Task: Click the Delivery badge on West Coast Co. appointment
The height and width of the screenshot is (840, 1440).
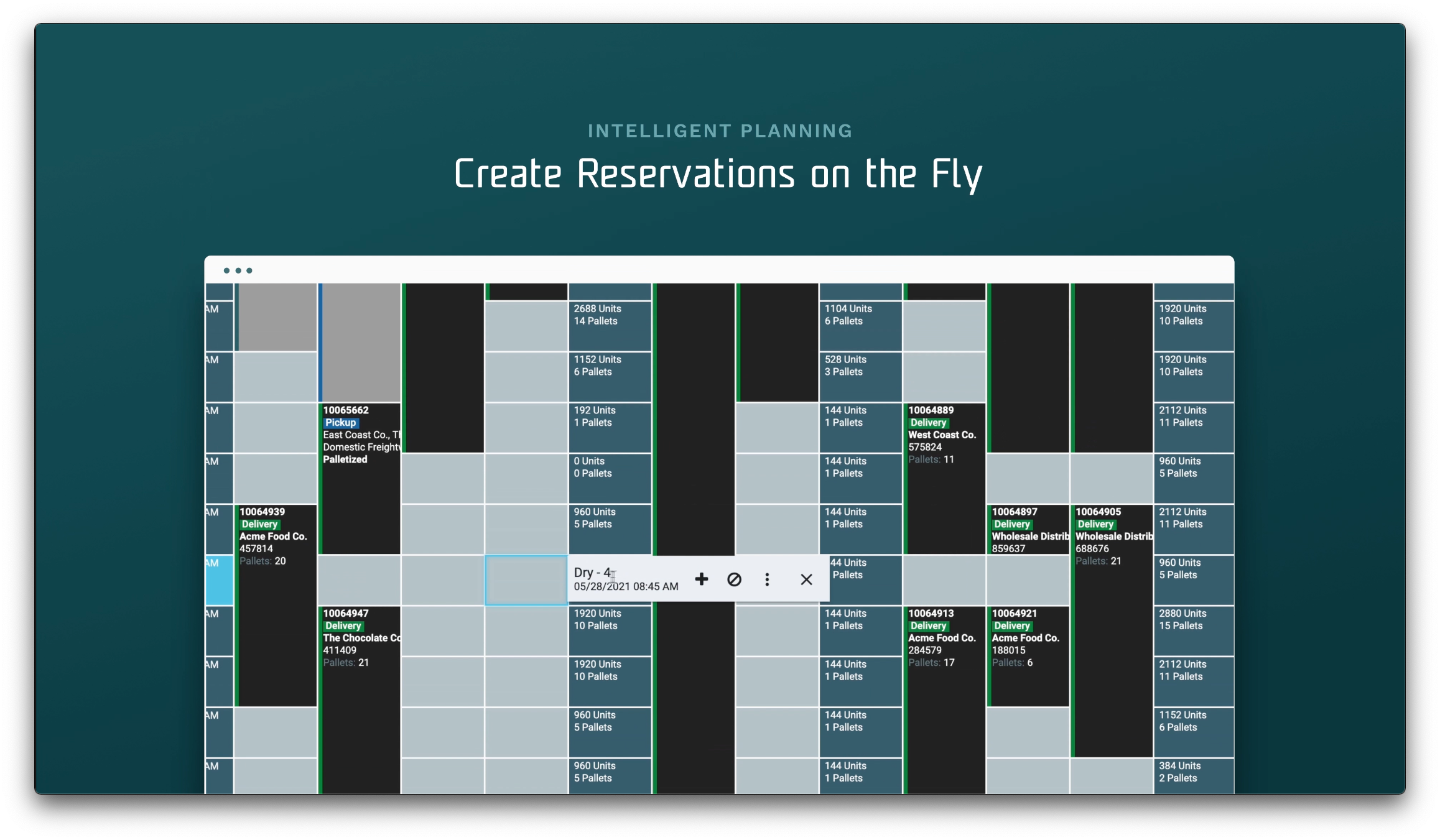Action: 928,422
